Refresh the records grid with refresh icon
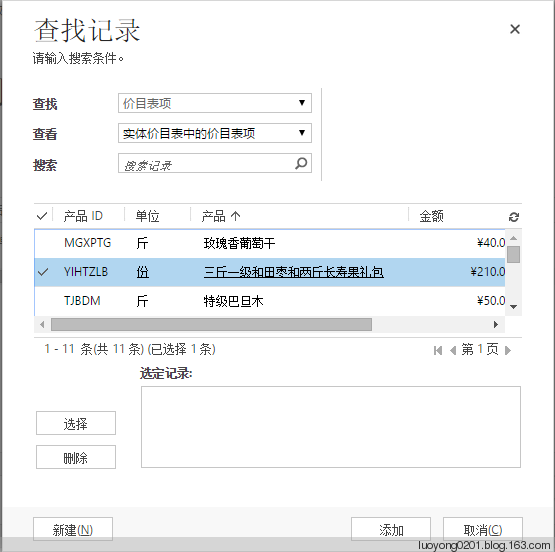The image size is (555, 552). [514, 217]
